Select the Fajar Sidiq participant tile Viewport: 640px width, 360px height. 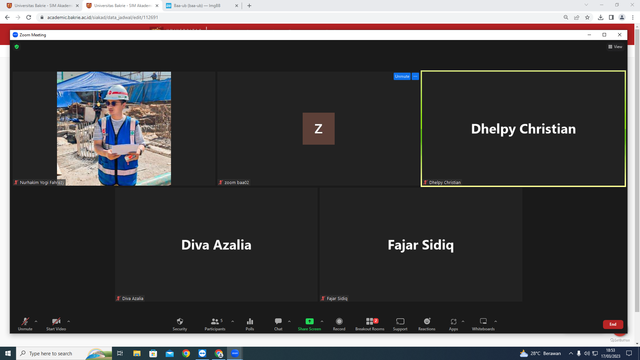421,244
